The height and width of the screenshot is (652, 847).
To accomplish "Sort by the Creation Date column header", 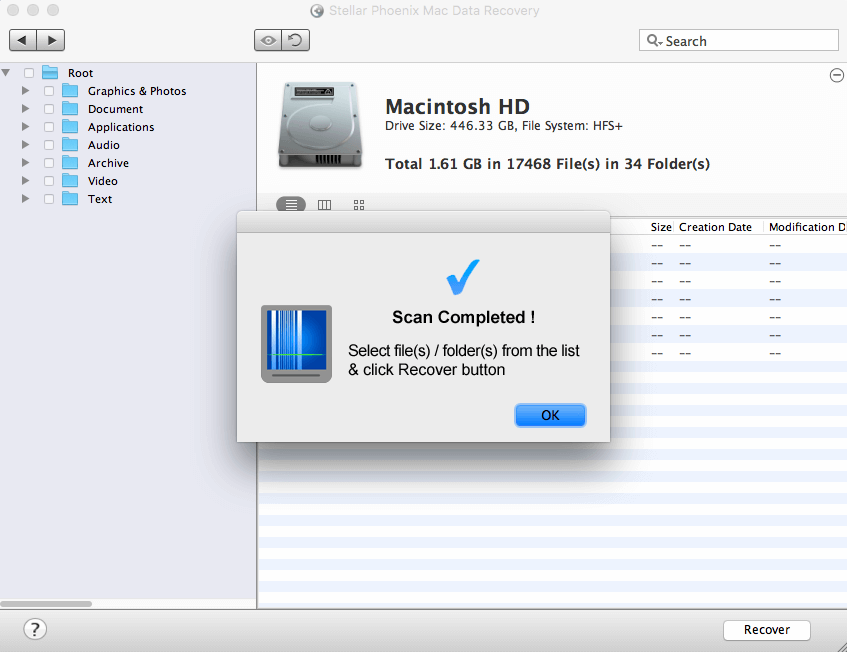I will [x=715, y=227].
